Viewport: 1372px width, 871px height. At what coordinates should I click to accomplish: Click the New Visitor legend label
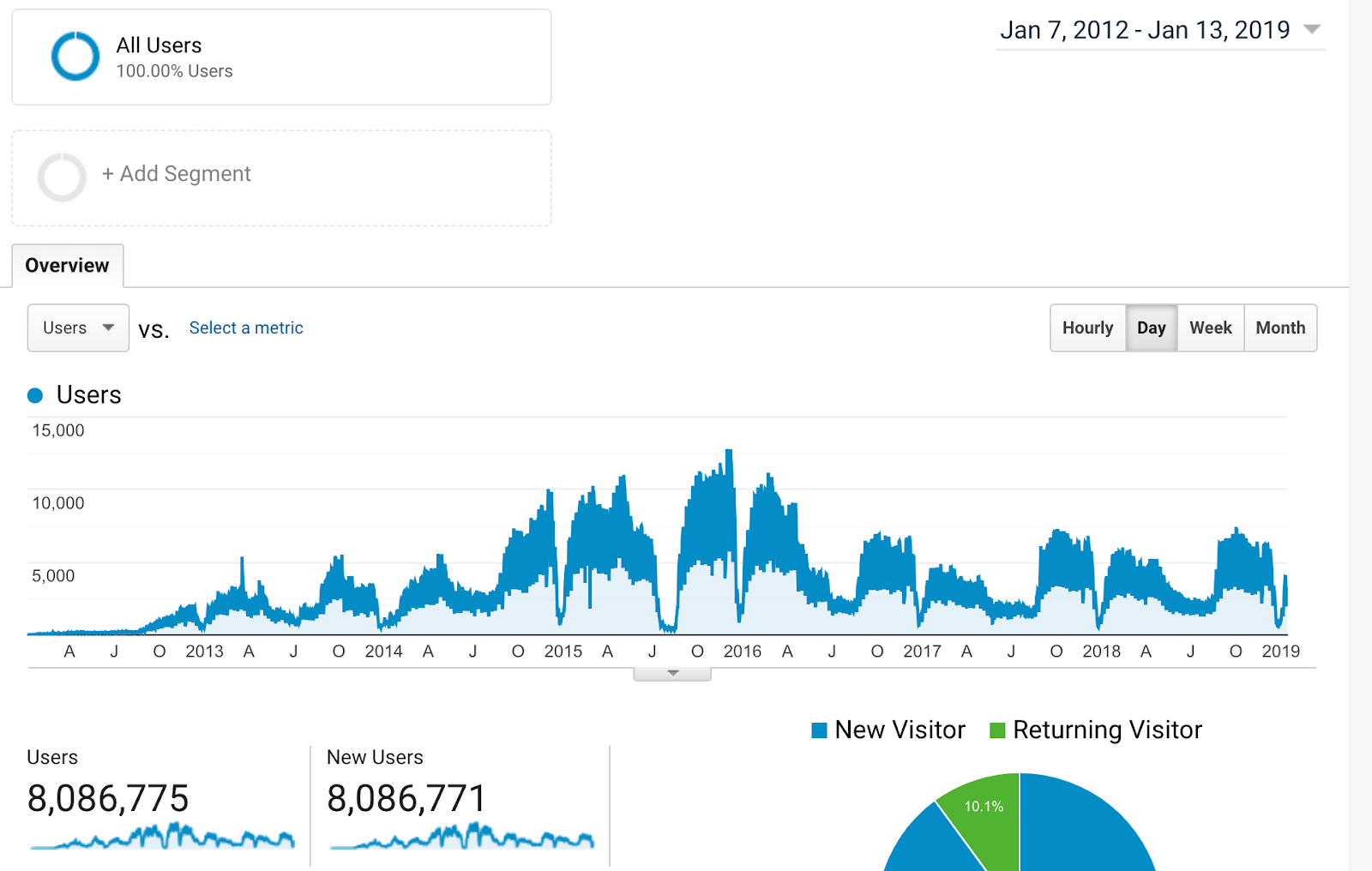(900, 730)
